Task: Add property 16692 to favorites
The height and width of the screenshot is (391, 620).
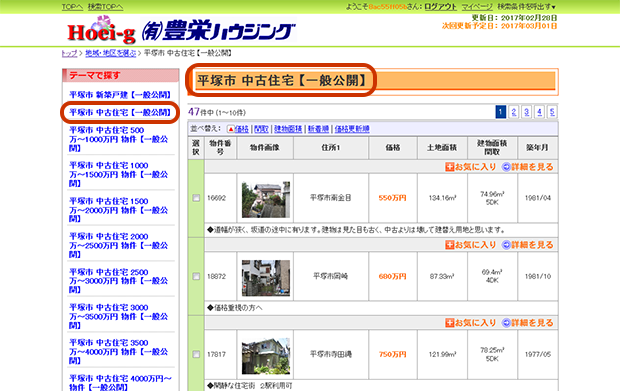Action: [x=471, y=167]
